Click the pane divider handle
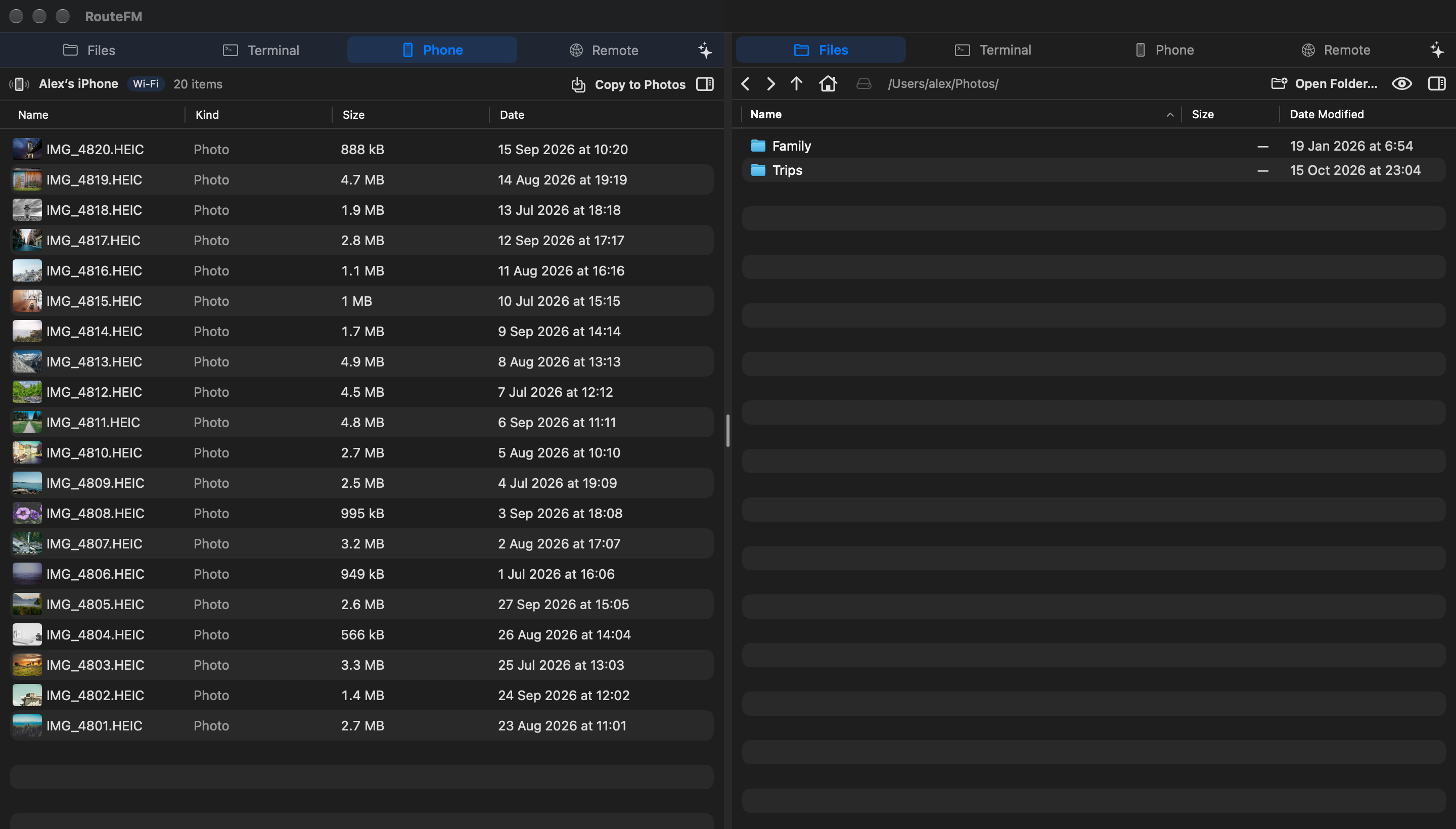Viewport: 1456px width, 829px height. tap(727, 431)
